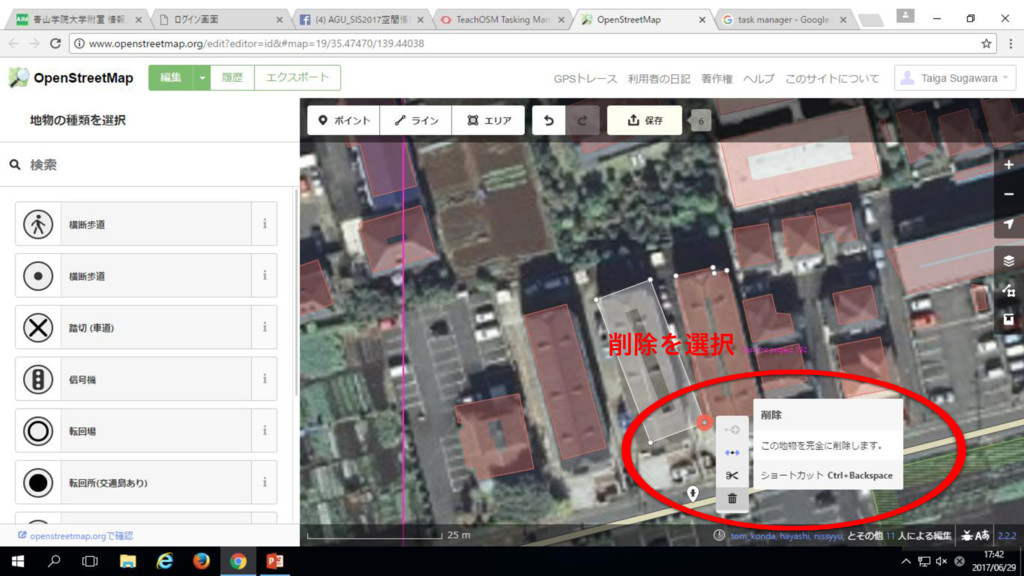Image resolution: width=1024 pixels, height=576 pixels.
Task: Click the geolocate arrow icon on map
Action: coord(1008,224)
